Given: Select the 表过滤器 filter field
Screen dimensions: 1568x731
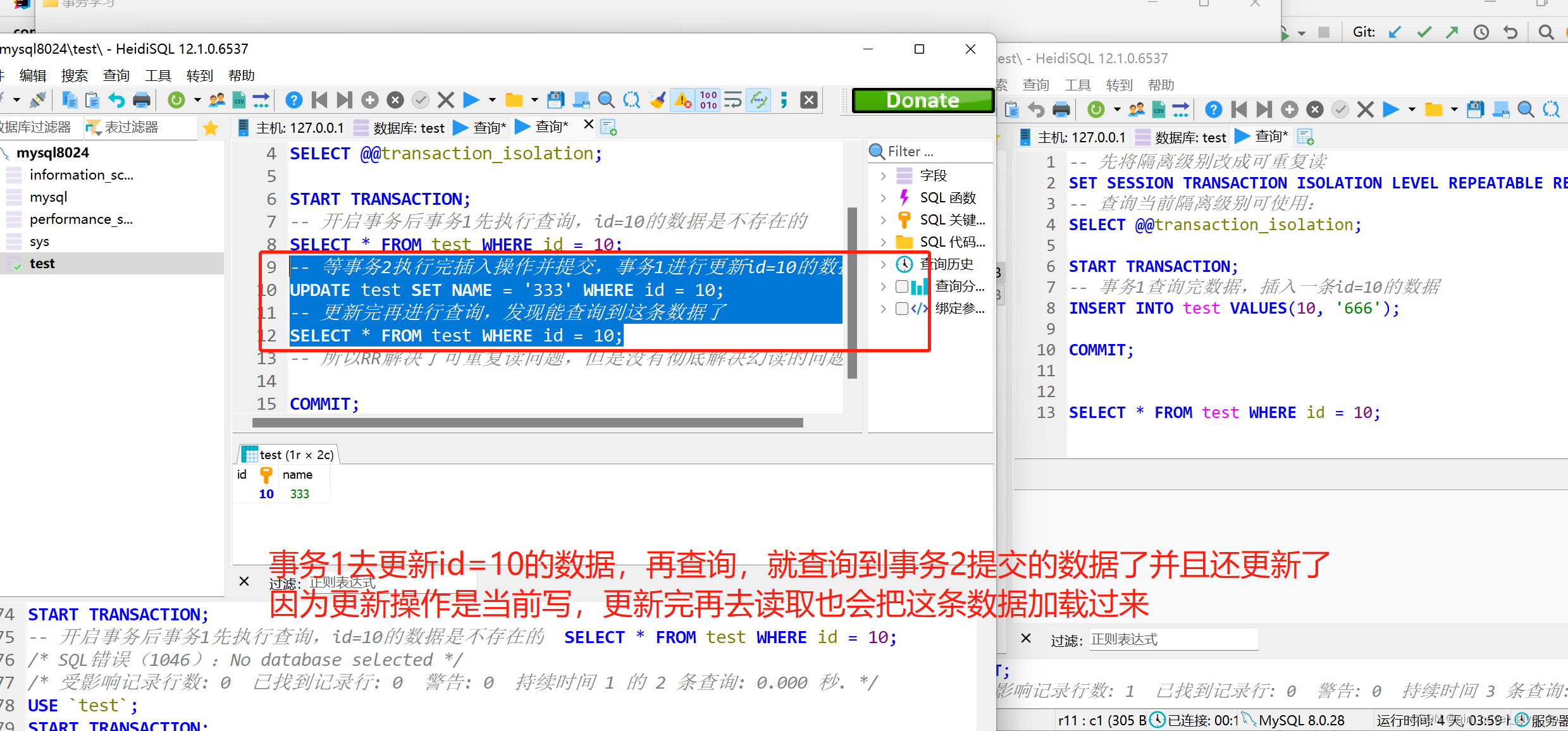Looking at the screenshot, I should (142, 128).
